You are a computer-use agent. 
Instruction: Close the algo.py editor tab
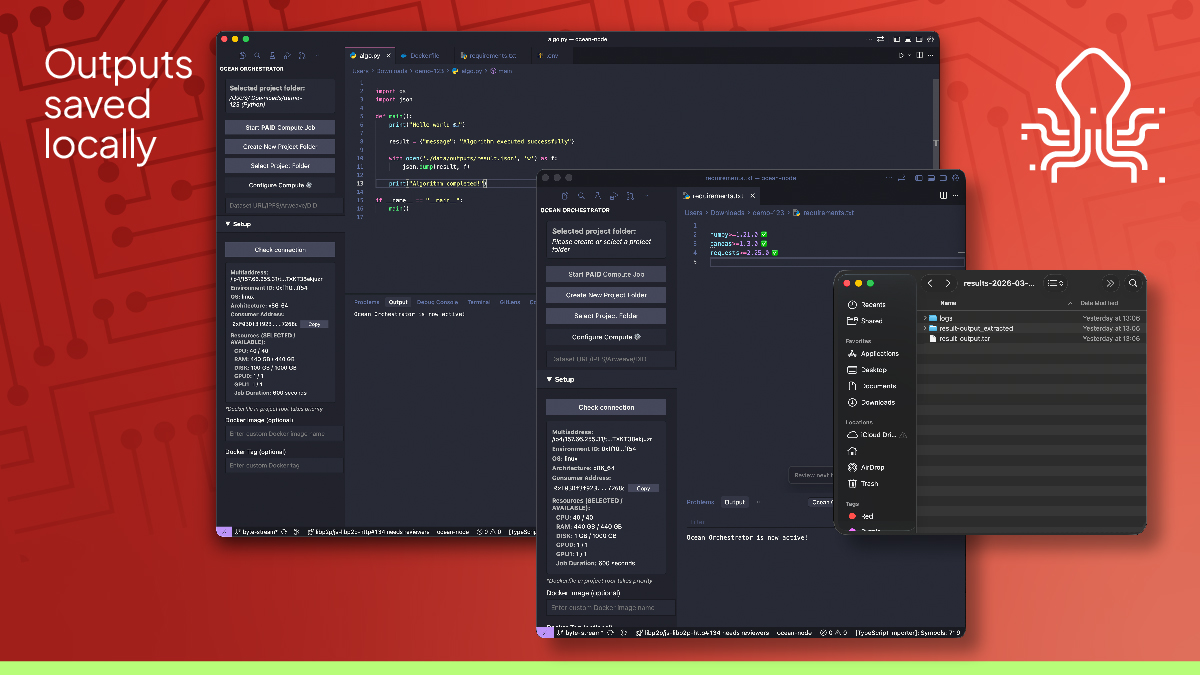388,55
